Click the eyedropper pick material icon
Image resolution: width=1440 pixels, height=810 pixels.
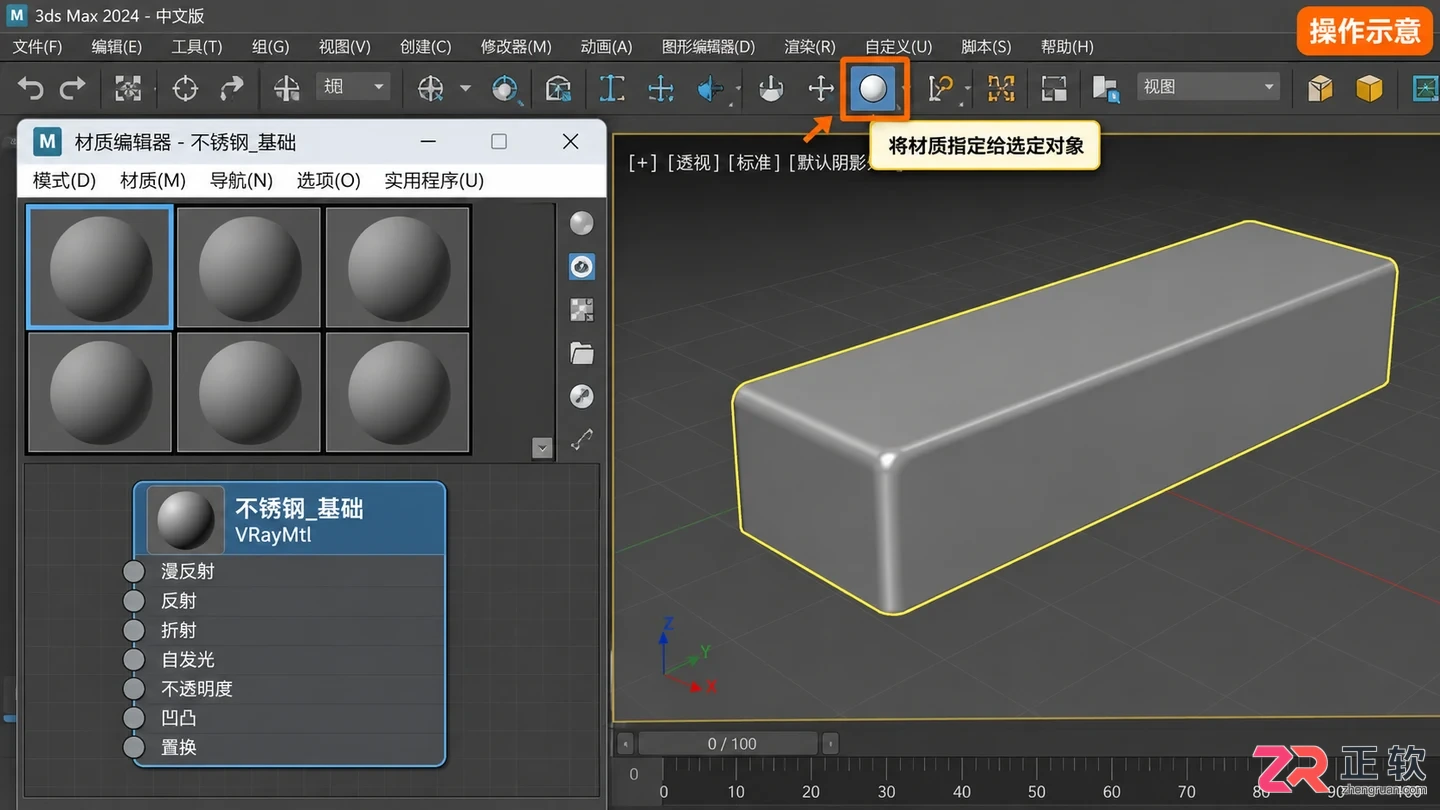(x=581, y=438)
